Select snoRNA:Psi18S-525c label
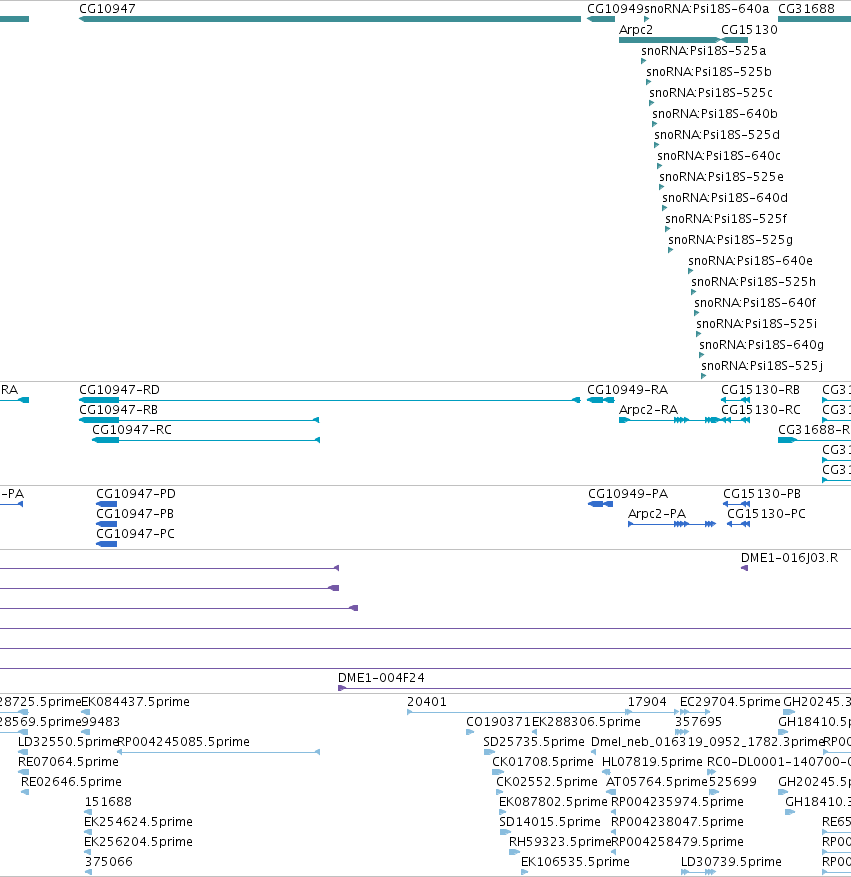Image resolution: width=851 pixels, height=877 pixels. coord(711,93)
